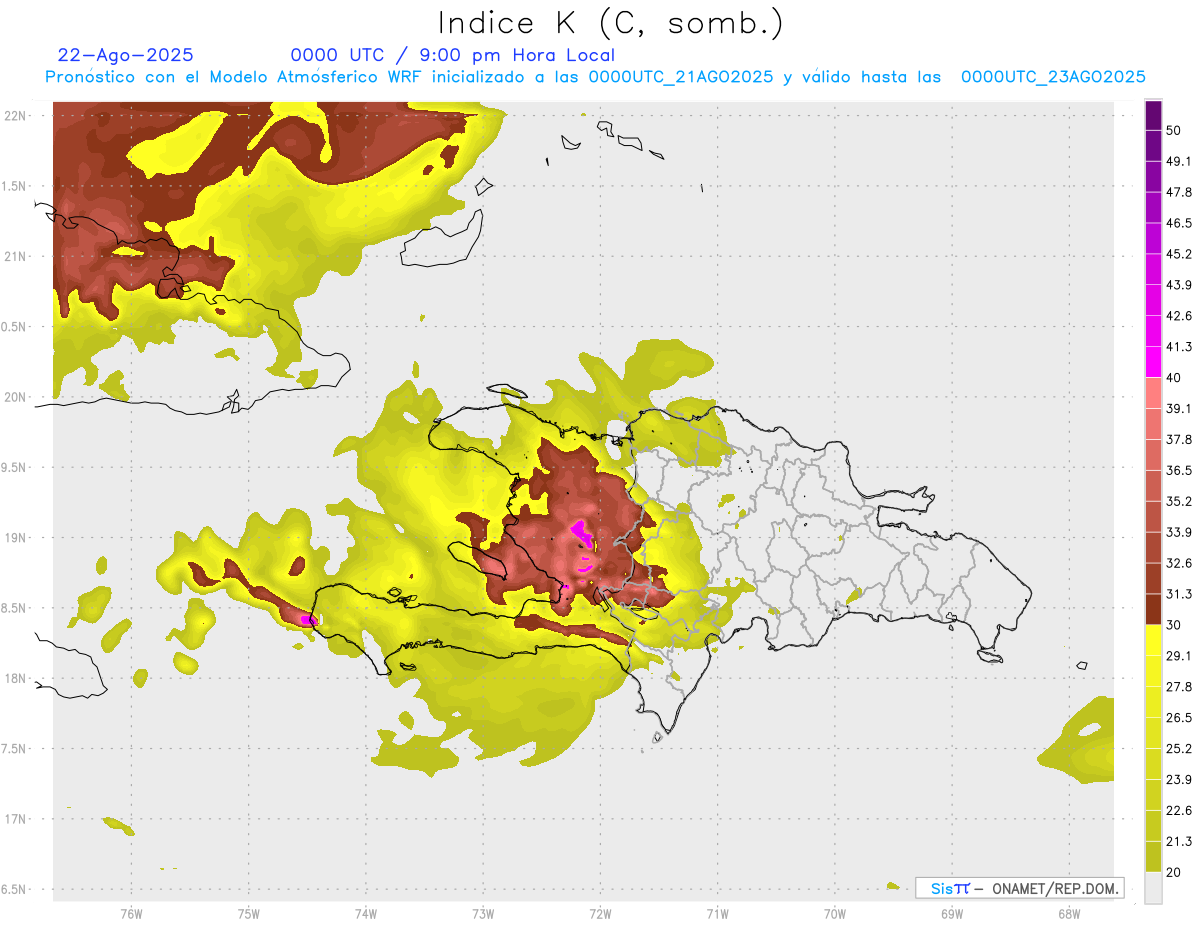Click the colorbar value "45.2"

tap(1179, 254)
